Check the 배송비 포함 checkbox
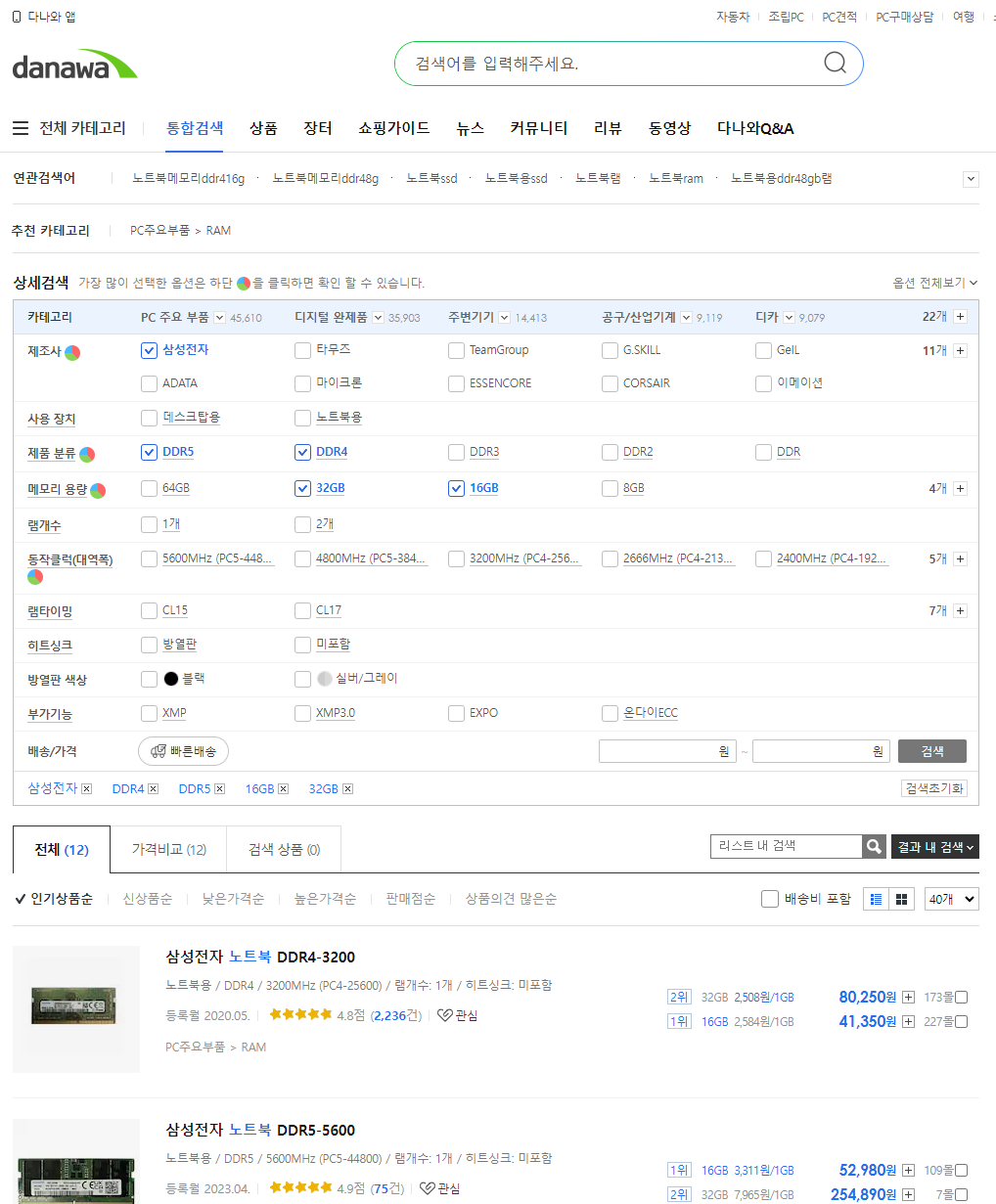Image resolution: width=996 pixels, height=1204 pixels. coord(770,899)
